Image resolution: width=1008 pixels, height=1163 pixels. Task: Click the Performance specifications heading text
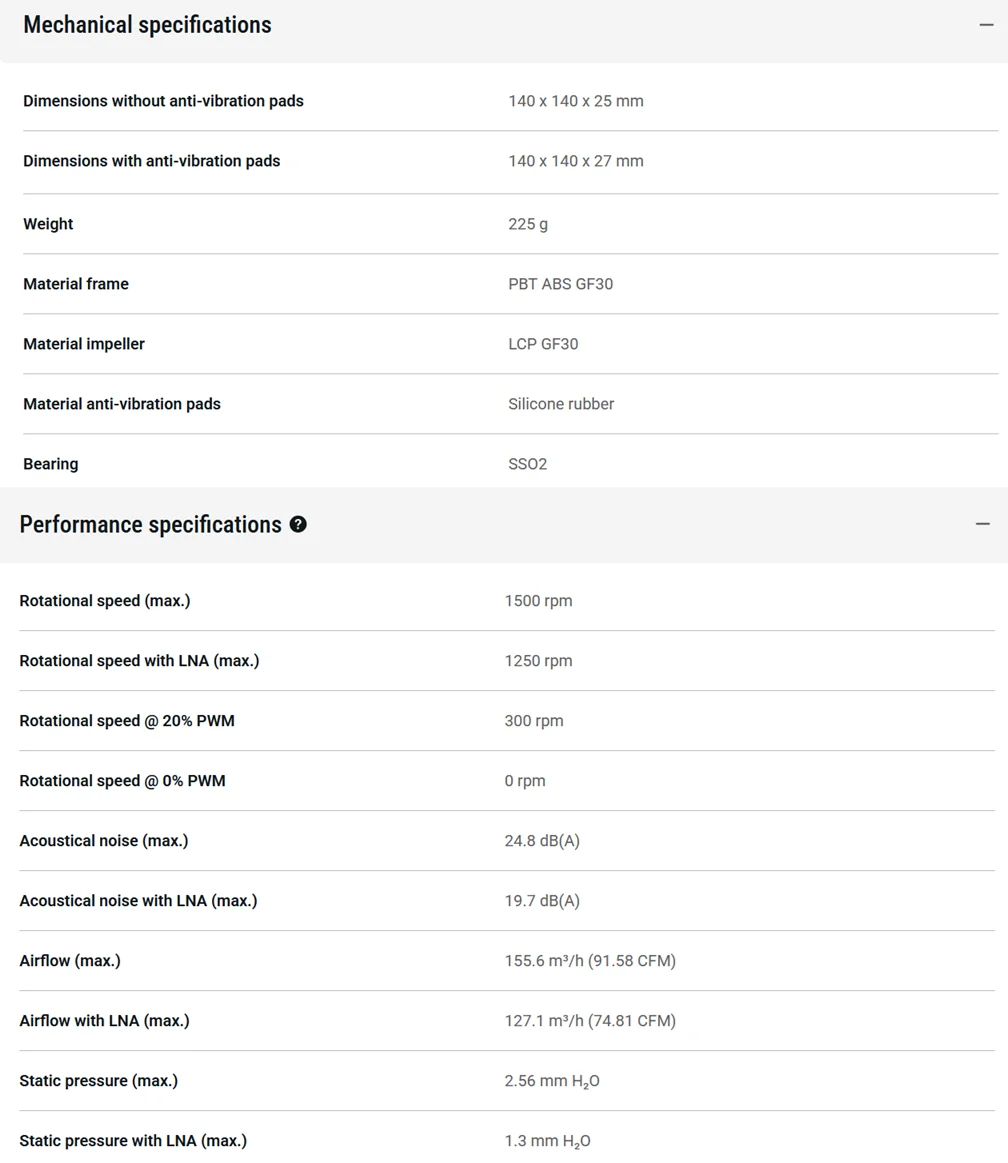click(x=151, y=524)
